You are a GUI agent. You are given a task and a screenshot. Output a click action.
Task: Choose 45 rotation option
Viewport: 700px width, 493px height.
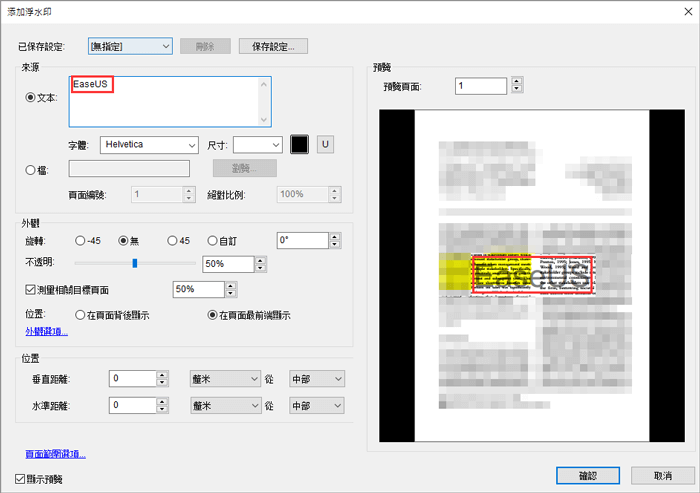pyautogui.click(x=172, y=241)
